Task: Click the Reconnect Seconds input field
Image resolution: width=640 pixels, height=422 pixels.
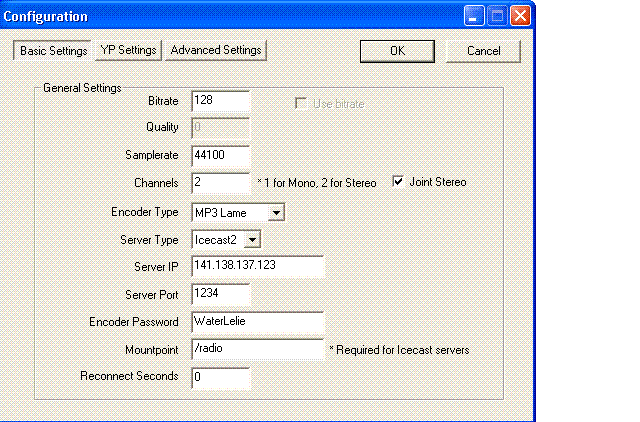Action: pyautogui.click(x=220, y=377)
